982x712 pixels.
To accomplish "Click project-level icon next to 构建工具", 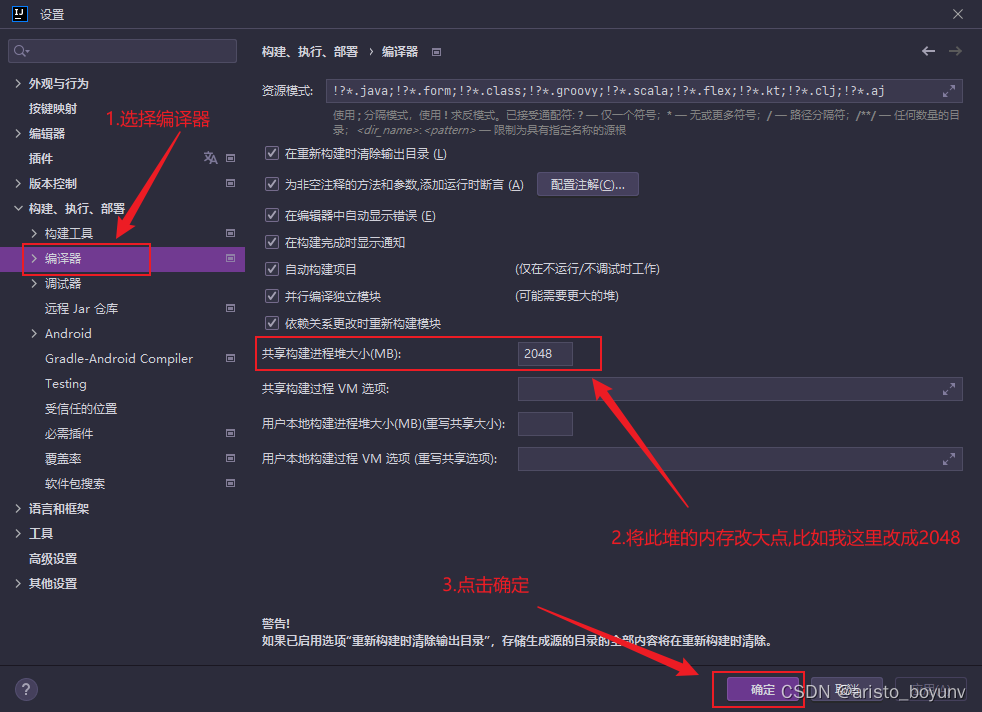I will pos(230,234).
